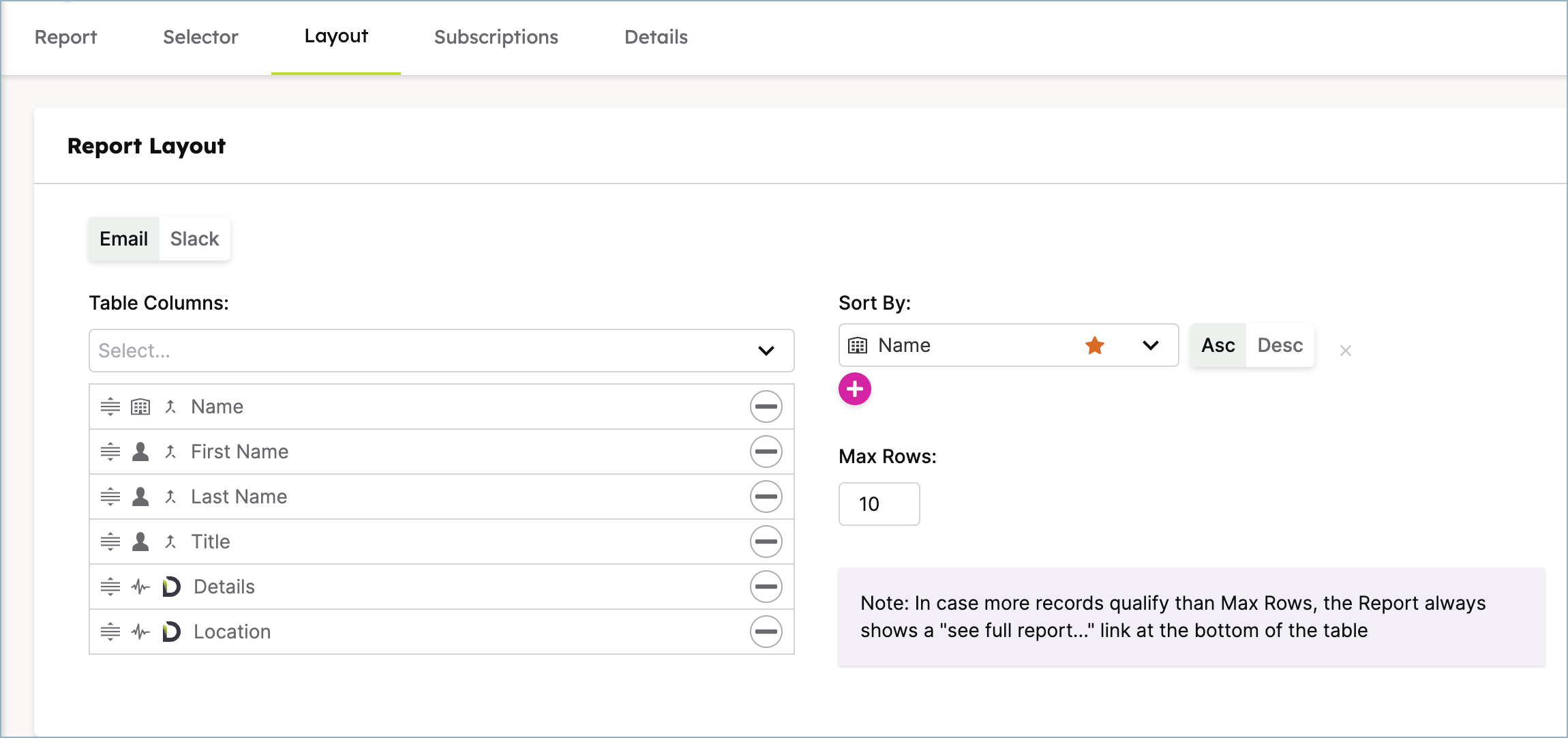This screenshot has width=1568, height=738.
Task: Click the Note about Max Rows text
Action: (x=1173, y=617)
